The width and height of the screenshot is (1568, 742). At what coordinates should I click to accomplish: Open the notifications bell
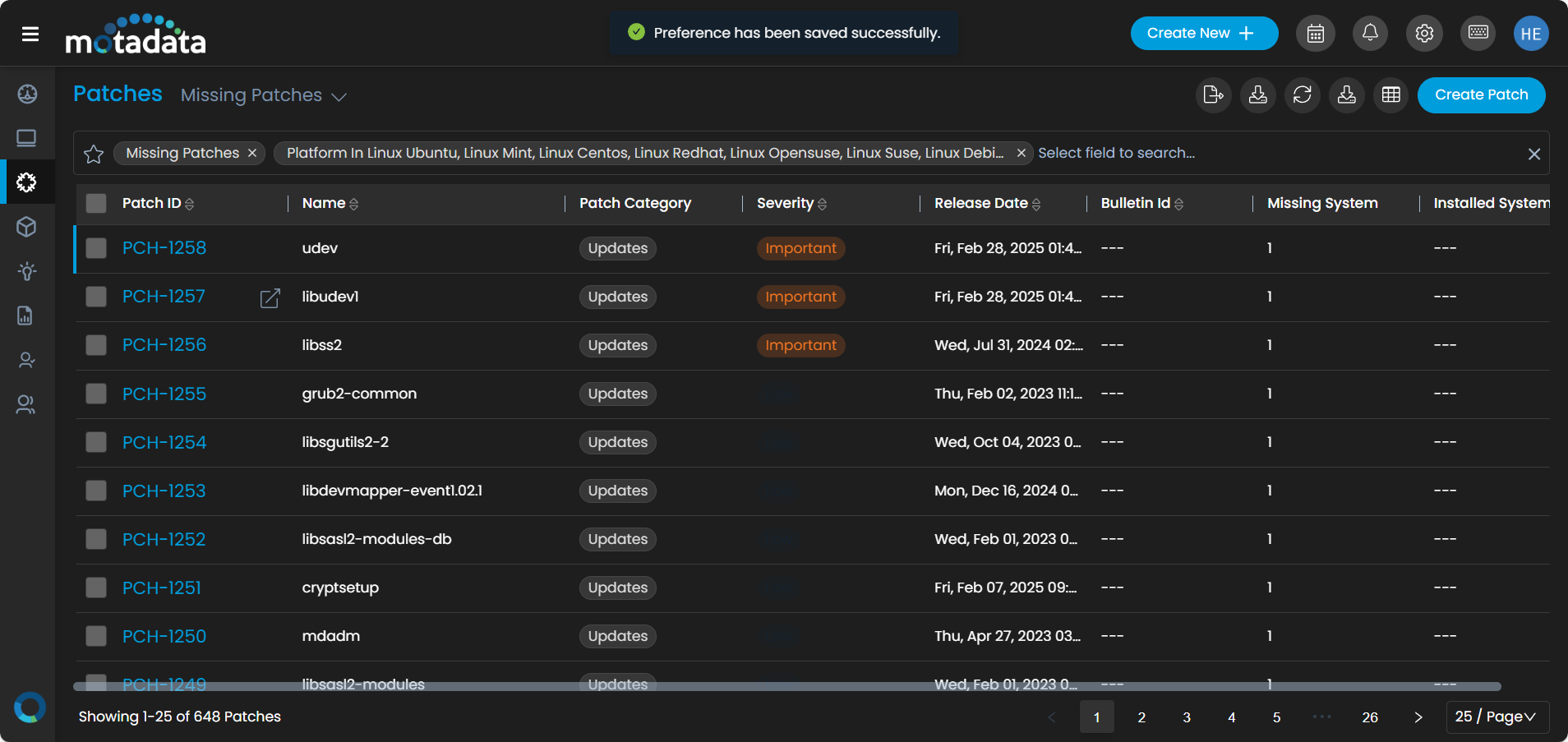pos(1370,34)
